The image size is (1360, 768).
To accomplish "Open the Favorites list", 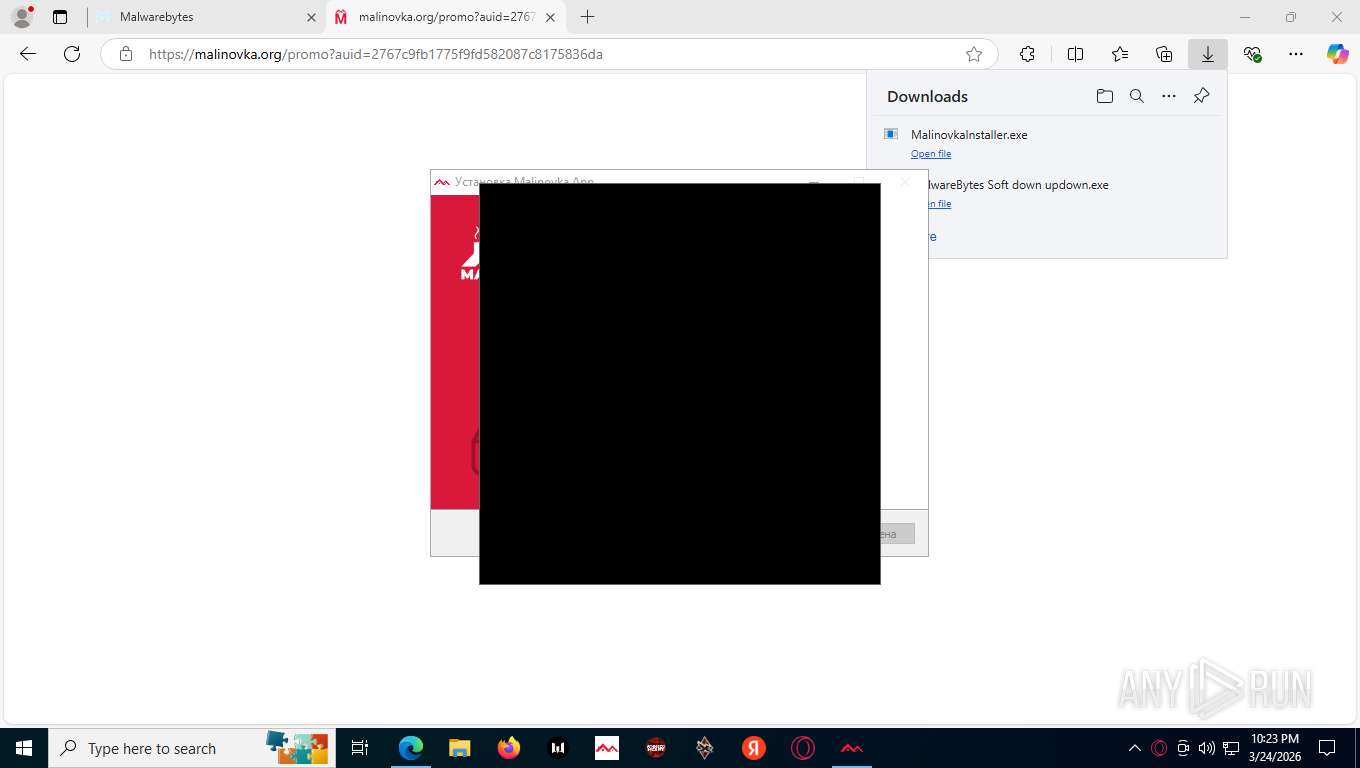I will [1120, 54].
